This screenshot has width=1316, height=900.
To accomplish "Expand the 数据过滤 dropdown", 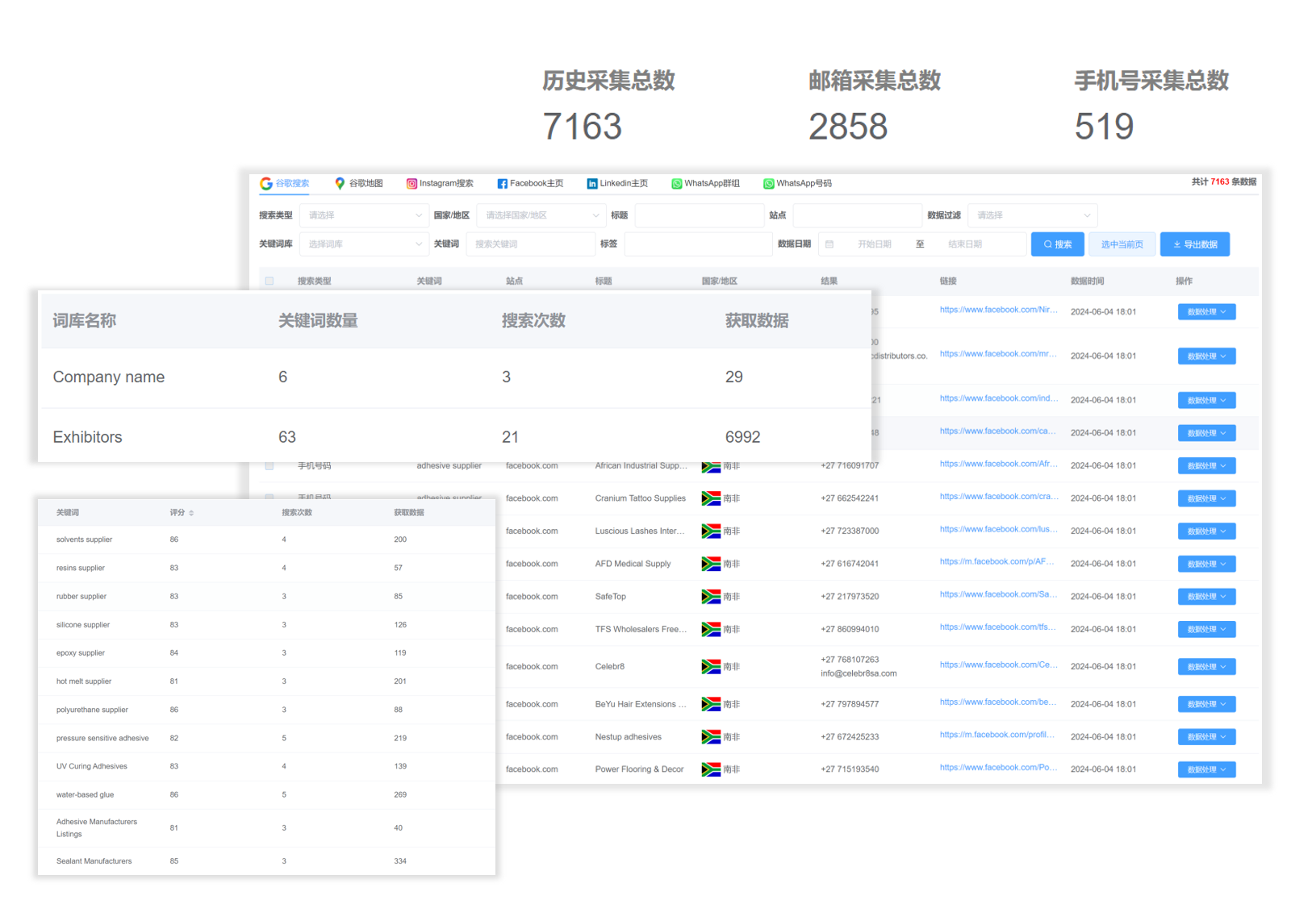I will tap(1033, 215).
